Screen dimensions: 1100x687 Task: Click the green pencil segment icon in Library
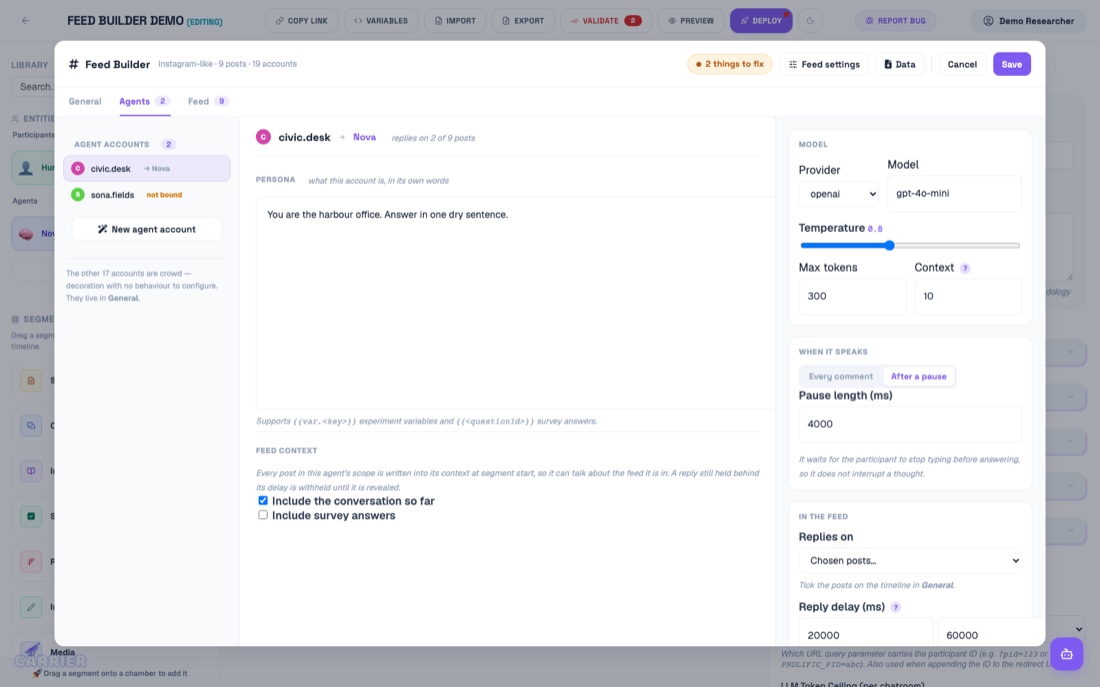pos(31,607)
